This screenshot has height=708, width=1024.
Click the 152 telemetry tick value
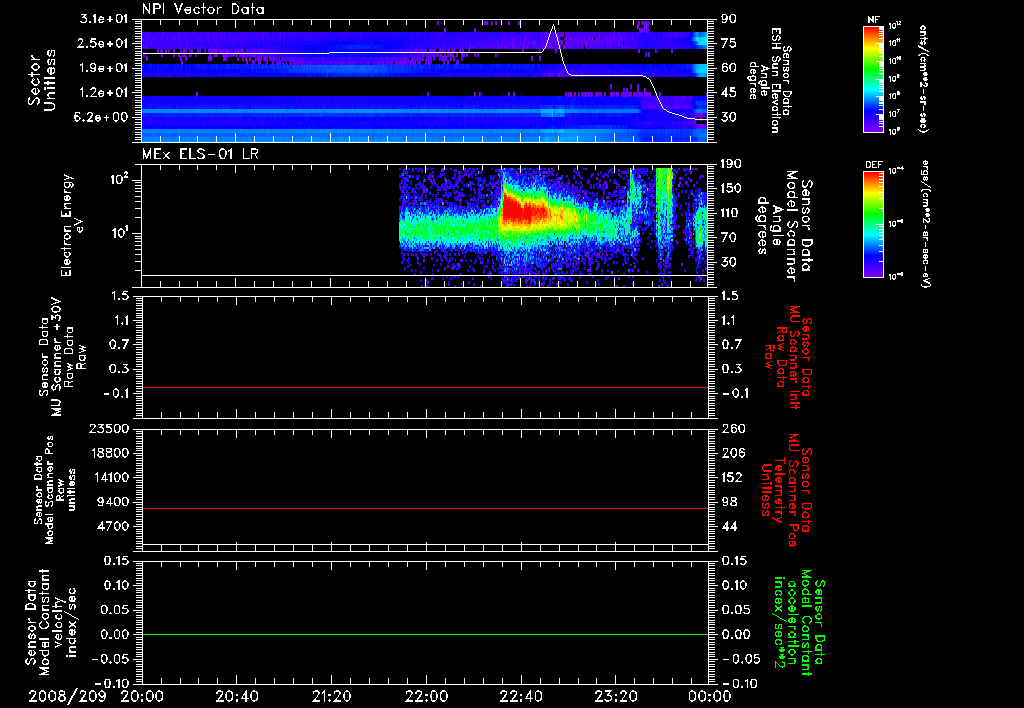pos(732,477)
